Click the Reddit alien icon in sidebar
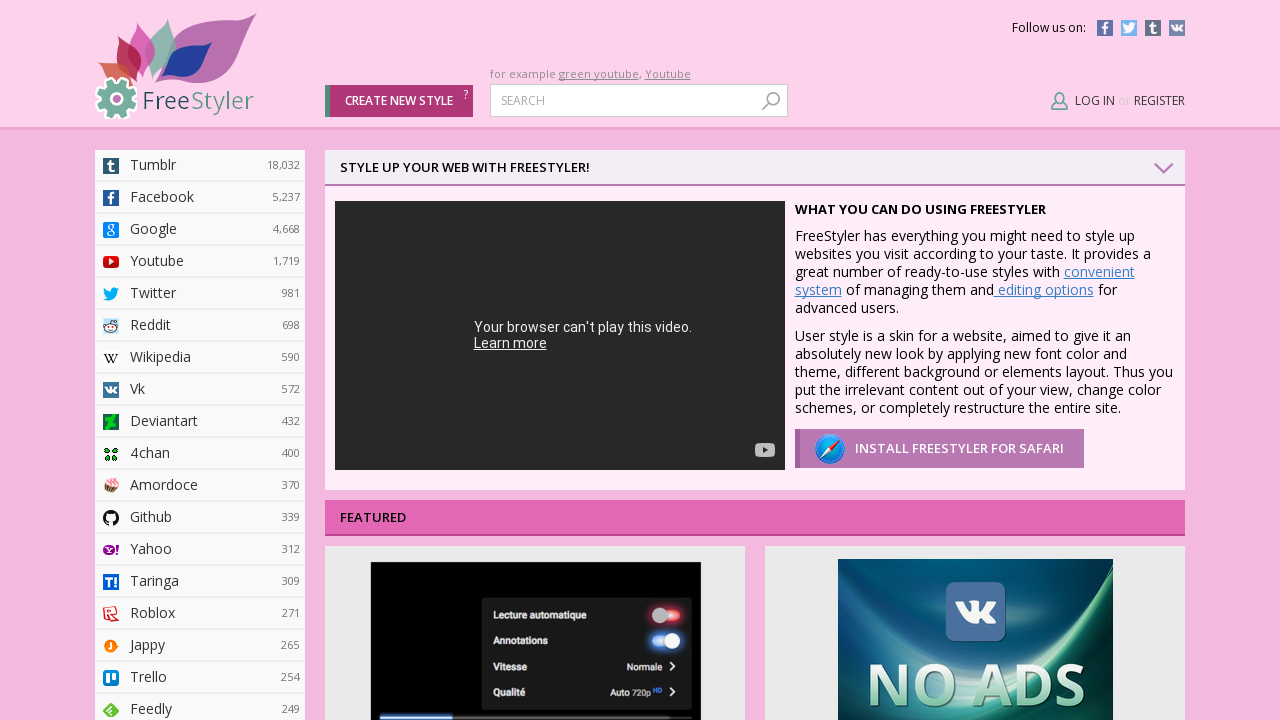Viewport: 1280px width, 720px height. click(111, 326)
